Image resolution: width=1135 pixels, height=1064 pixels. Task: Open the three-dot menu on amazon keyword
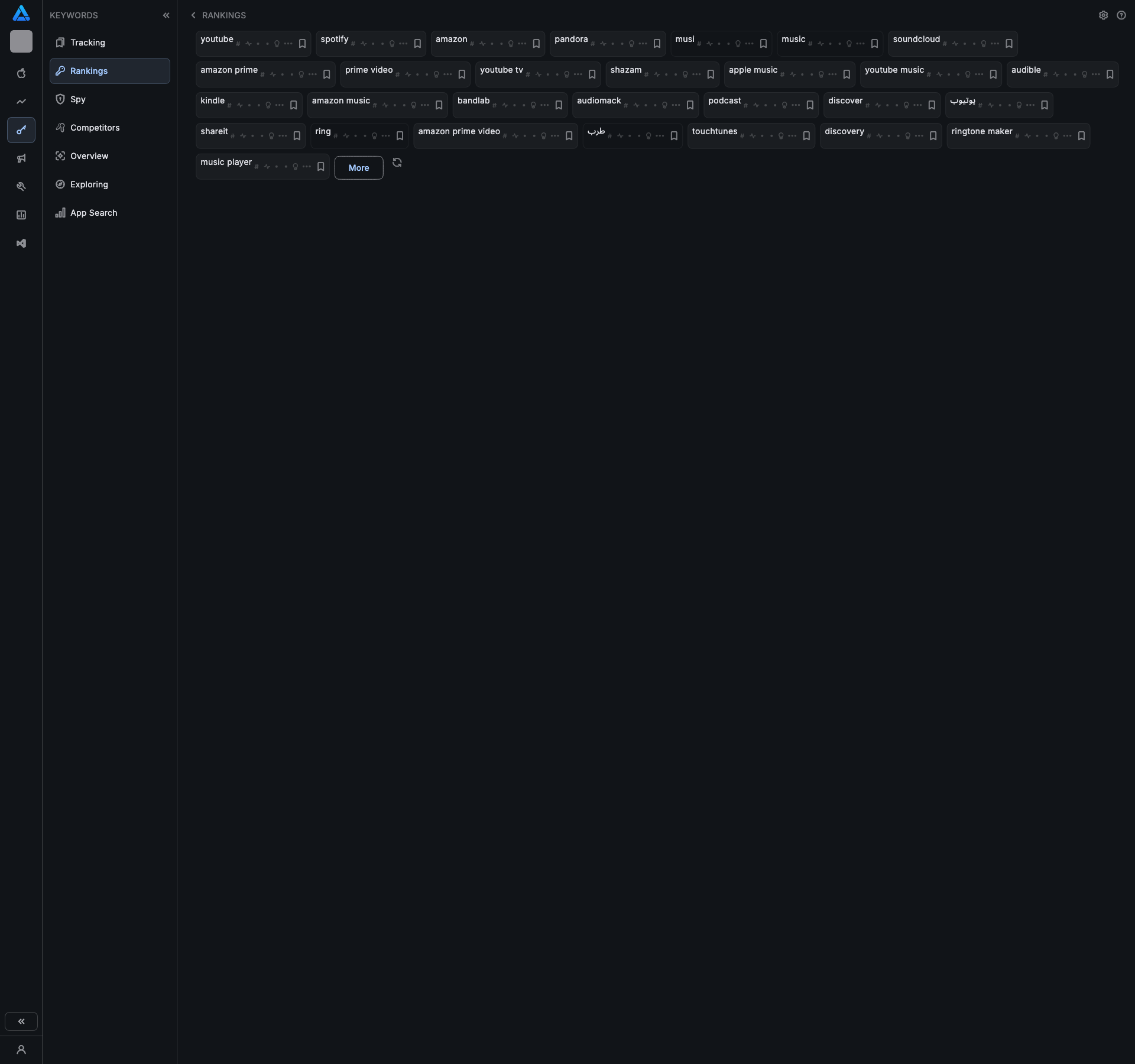point(522,44)
